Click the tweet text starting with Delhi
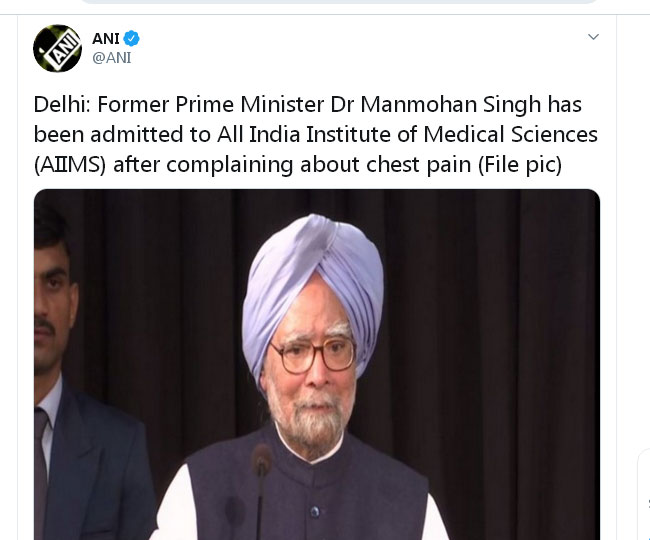650x540 pixels. [315, 134]
